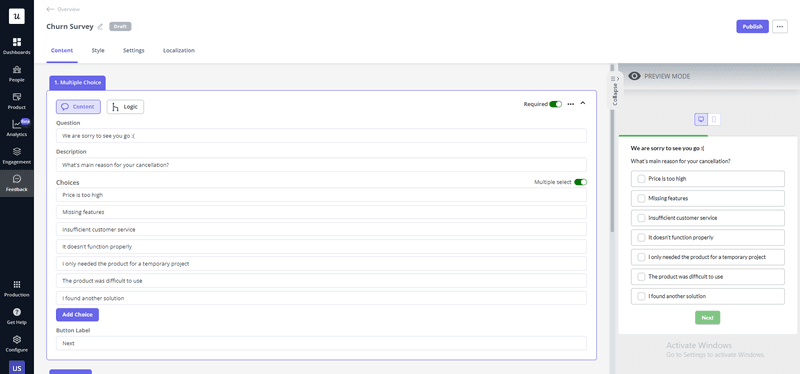Check 'Price is too high' in preview
The image size is (800, 374).
[641, 179]
